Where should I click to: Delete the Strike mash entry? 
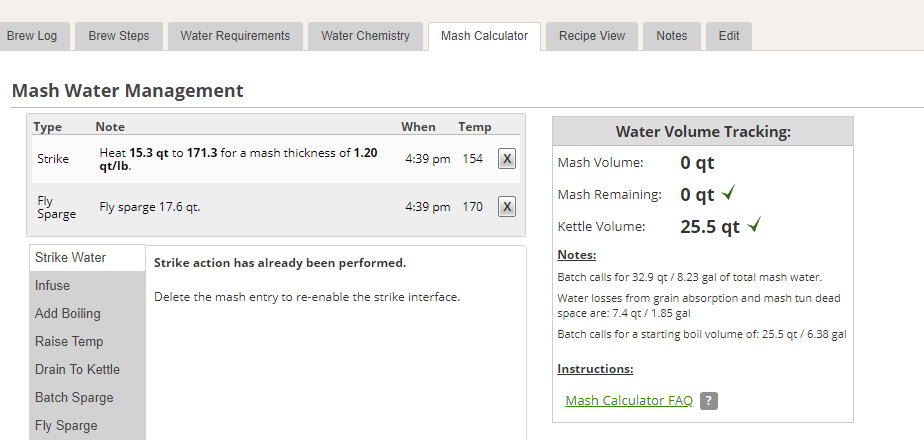(507, 159)
